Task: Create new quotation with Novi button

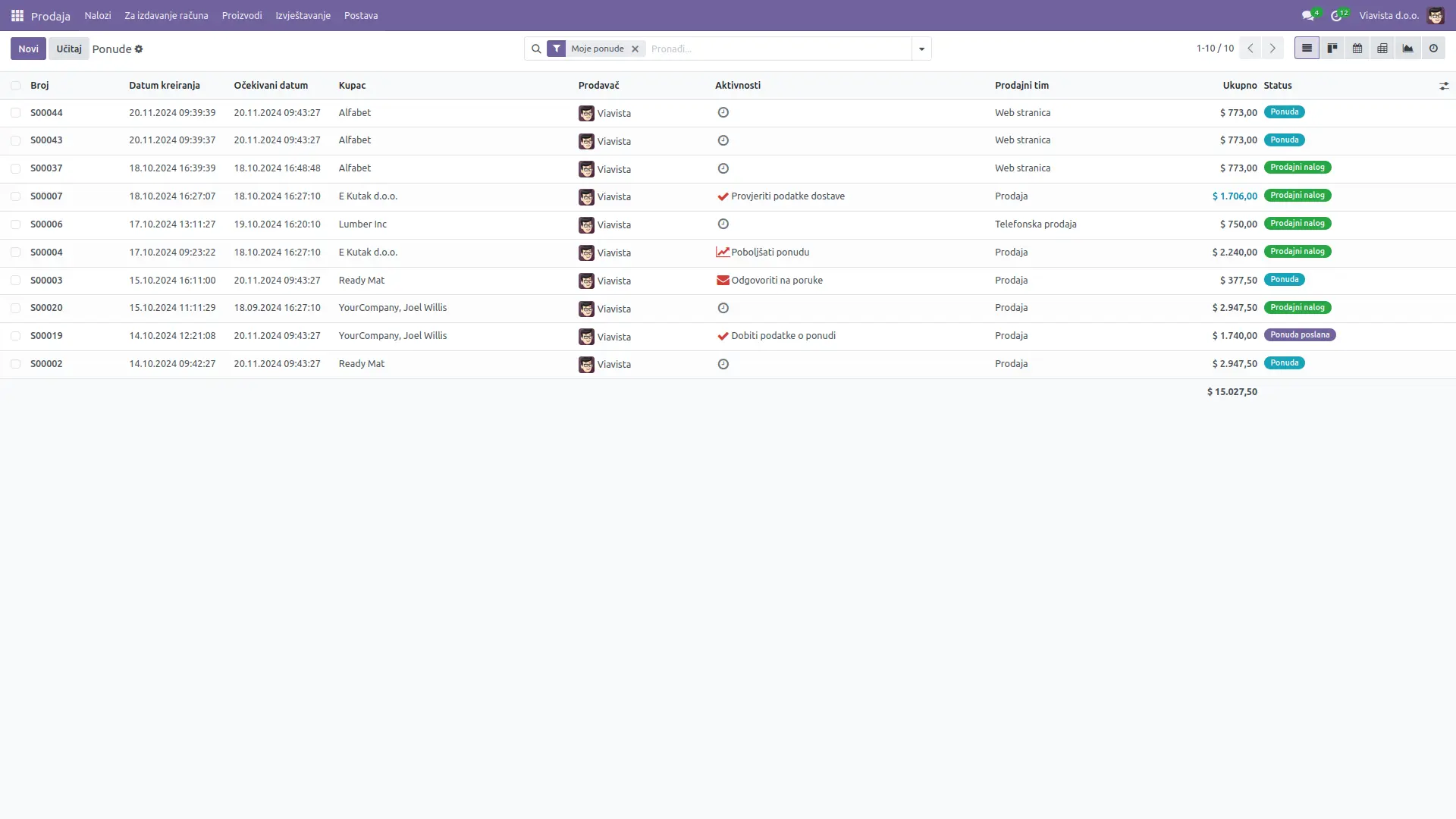Action: 28,48
